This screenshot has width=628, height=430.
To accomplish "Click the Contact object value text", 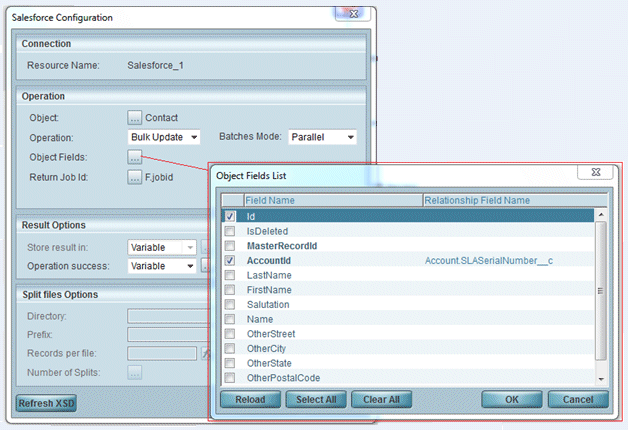I will pyautogui.click(x=161, y=118).
